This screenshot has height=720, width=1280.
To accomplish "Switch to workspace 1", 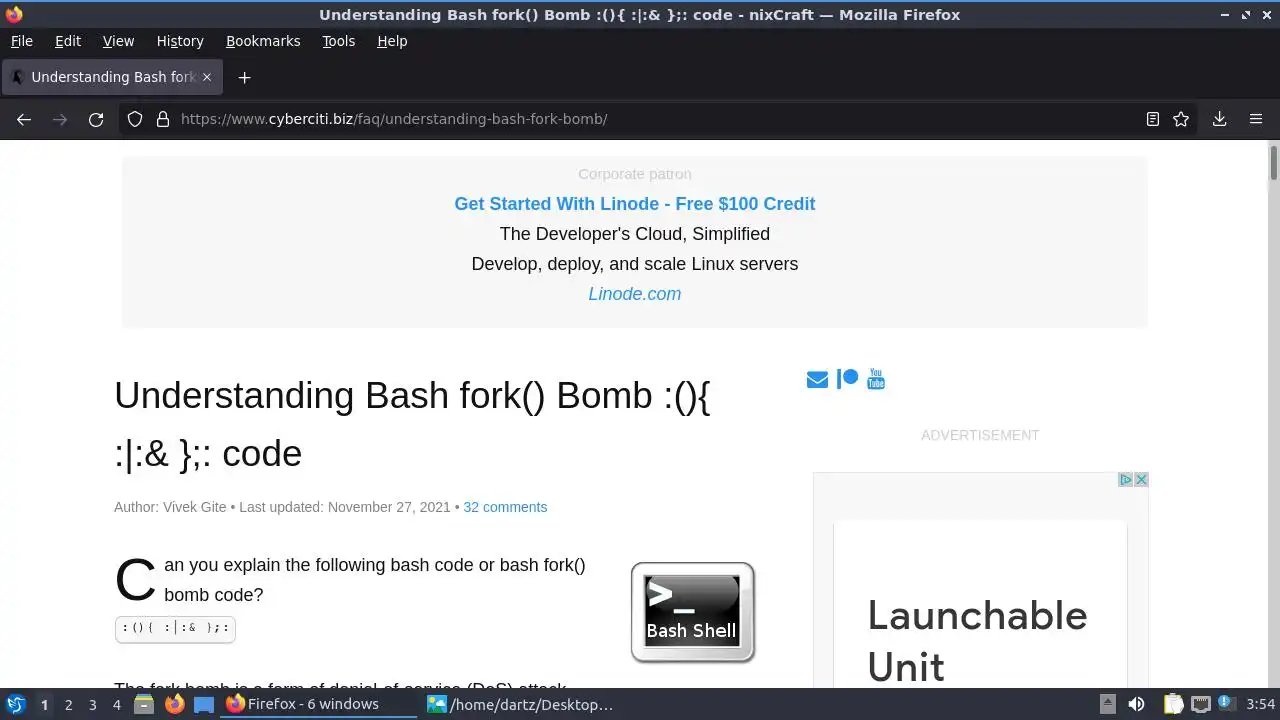I will click(44, 705).
